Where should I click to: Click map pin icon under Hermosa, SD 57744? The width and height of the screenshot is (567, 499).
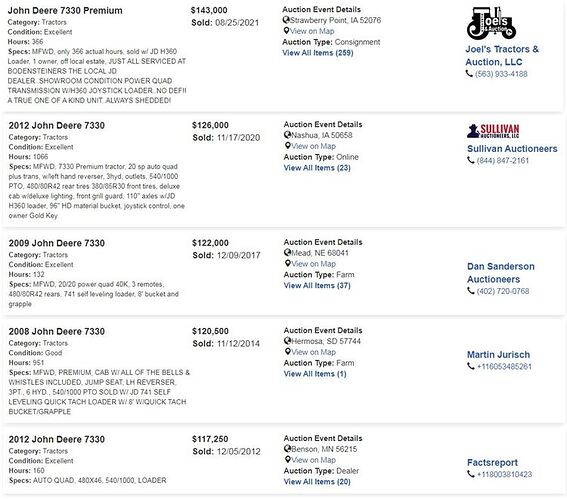click(287, 351)
